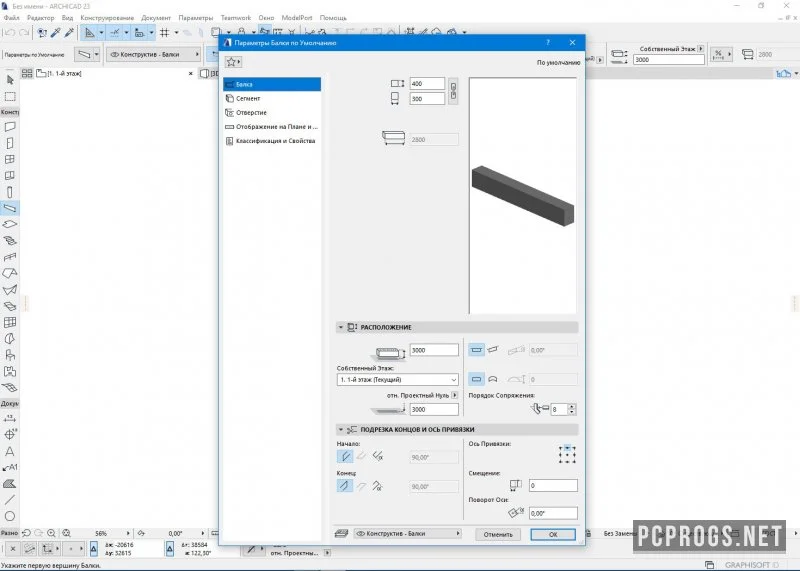Select the Stair tool in the toolbox
Screen dimensions: 800x571
click(10, 241)
